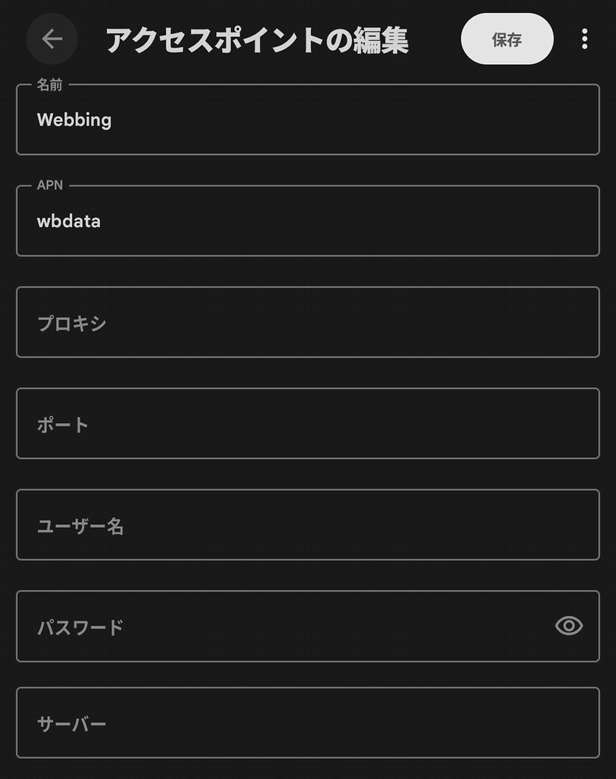
Task: Click the アクセスポイントの編集 title
Action: [x=256, y=40]
